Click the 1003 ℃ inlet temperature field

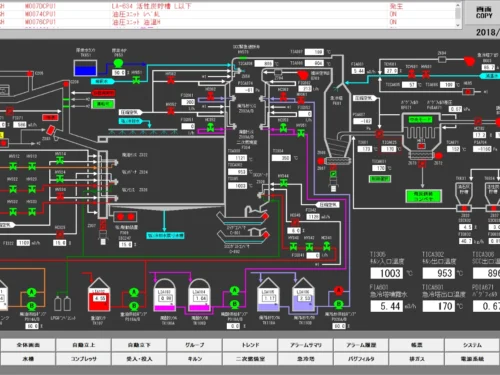click(387, 273)
